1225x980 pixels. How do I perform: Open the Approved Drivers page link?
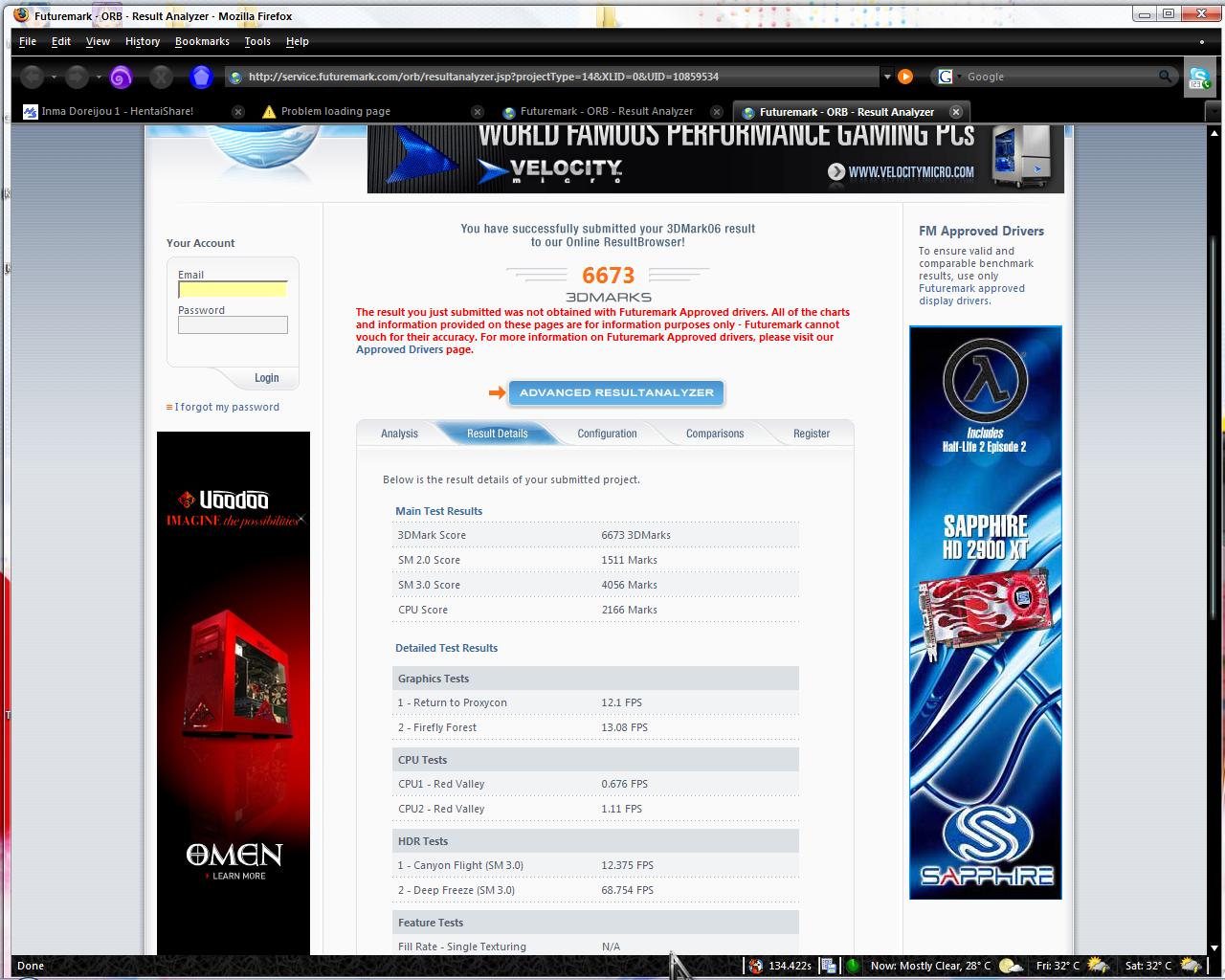[x=400, y=349]
